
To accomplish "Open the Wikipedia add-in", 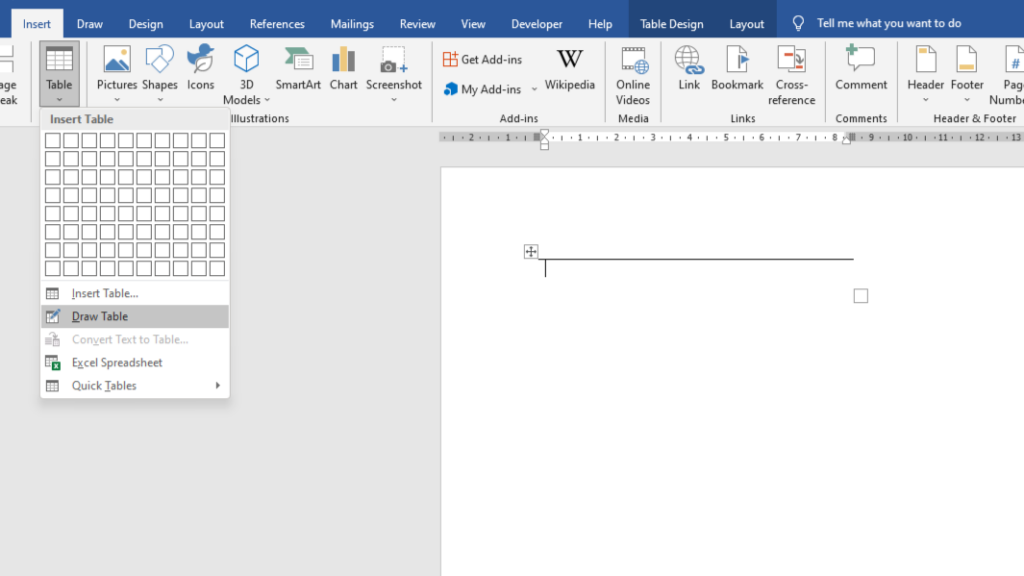I will [x=569, y=69].
